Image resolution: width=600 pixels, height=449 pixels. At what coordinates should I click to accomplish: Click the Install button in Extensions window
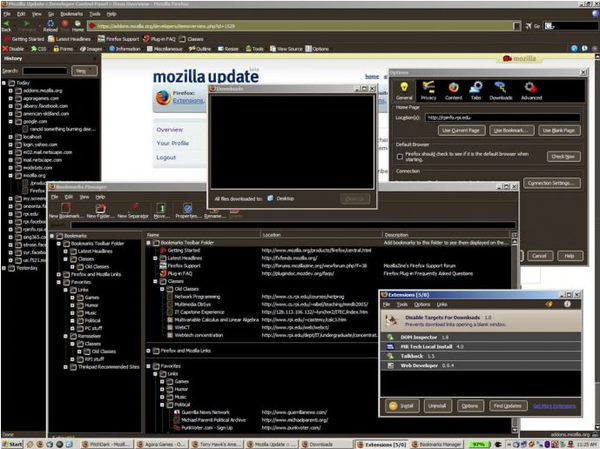[x=402, y=406]
